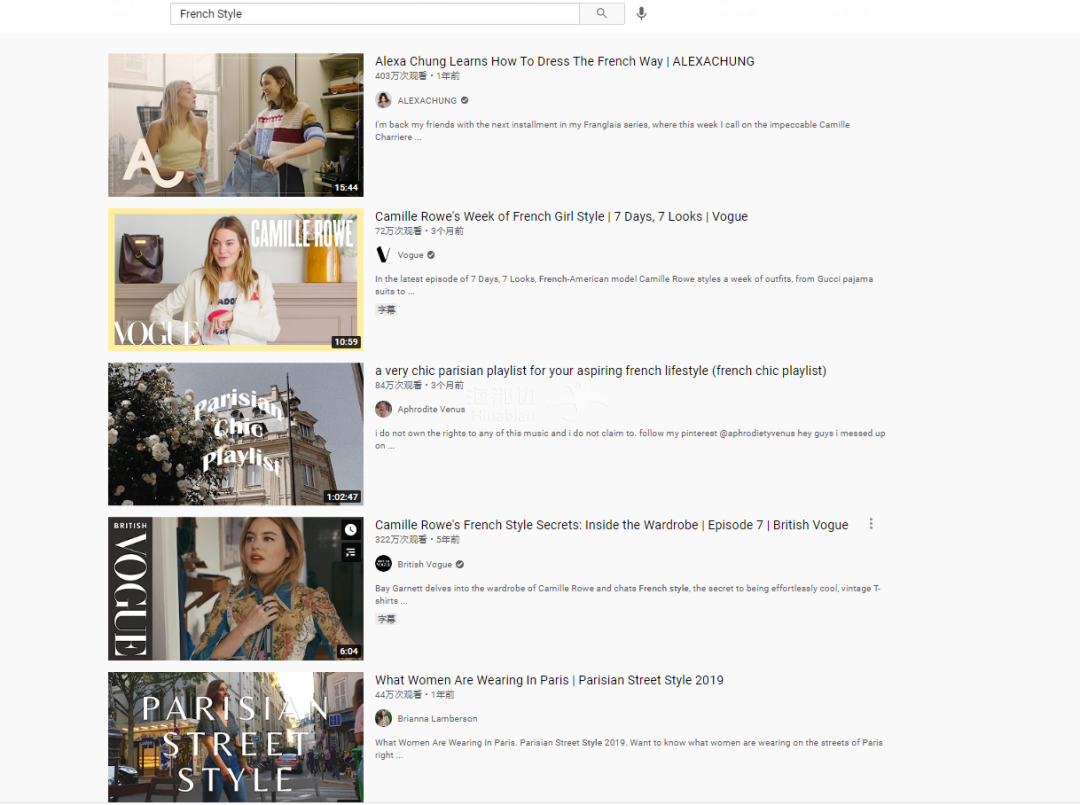1080x805 pixels.
Task: Click Aphrodite Venus channel avatar
Action: click(x=383, y=409)
